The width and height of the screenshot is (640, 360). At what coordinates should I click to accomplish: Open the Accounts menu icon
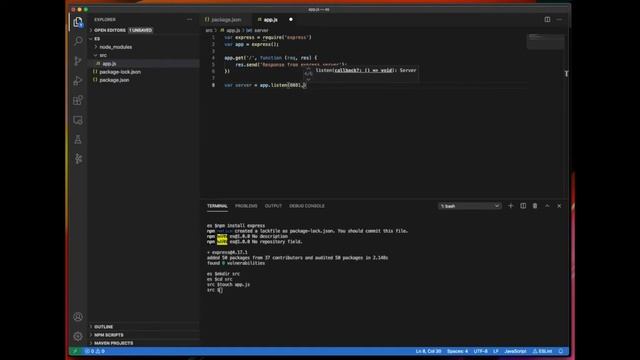[x=78, y=317]
